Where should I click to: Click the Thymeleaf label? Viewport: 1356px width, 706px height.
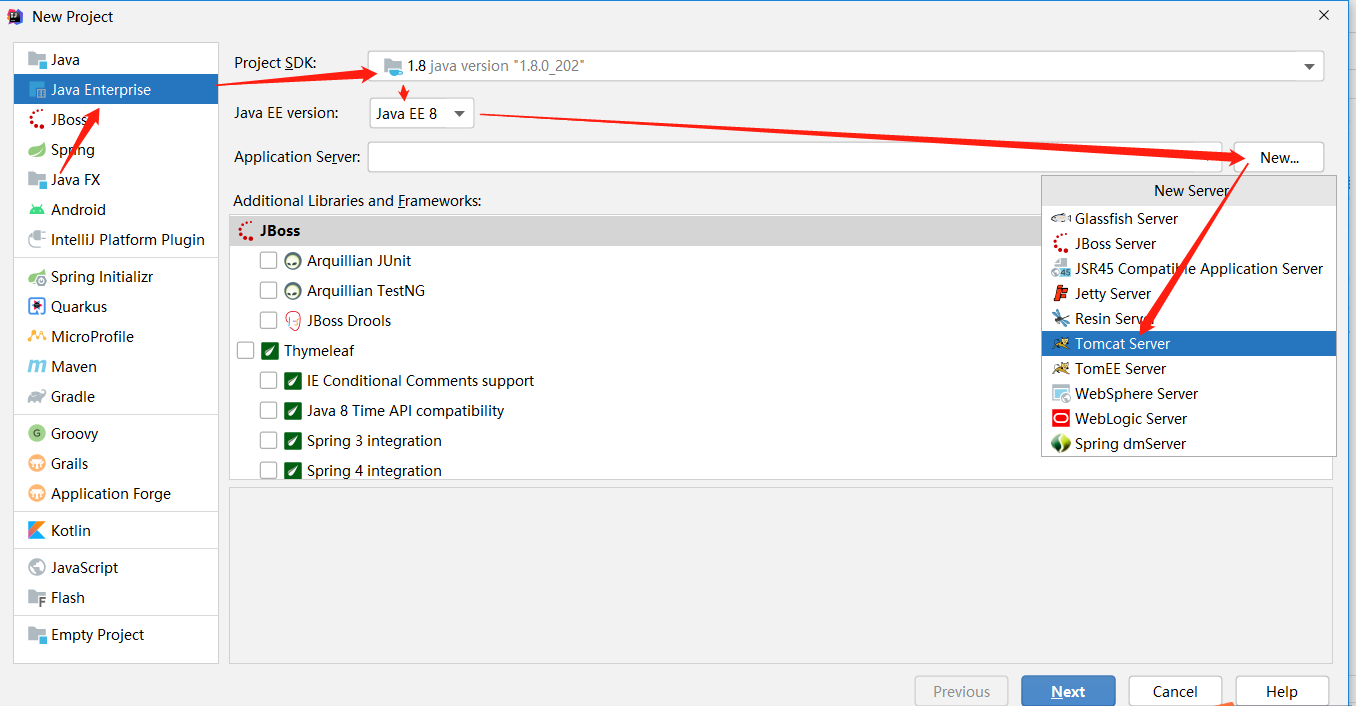(x=319, y=351)
